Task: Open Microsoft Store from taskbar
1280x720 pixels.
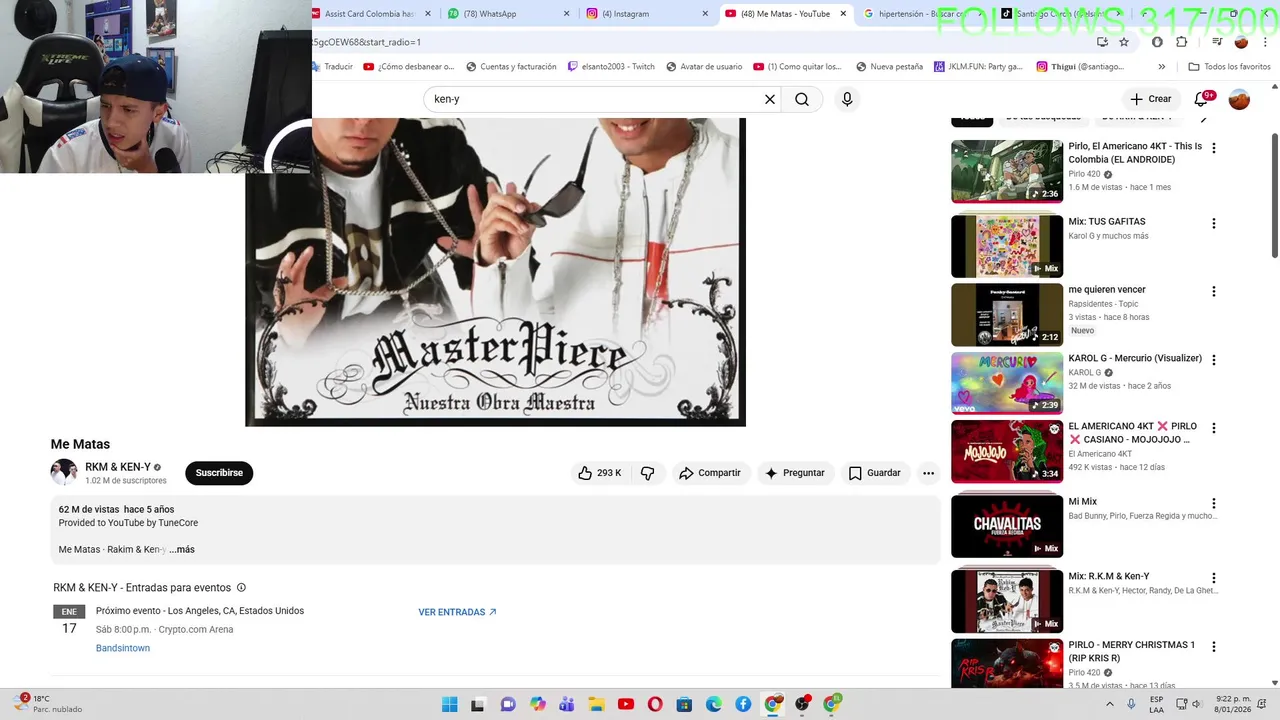Action: coord(684,704)
